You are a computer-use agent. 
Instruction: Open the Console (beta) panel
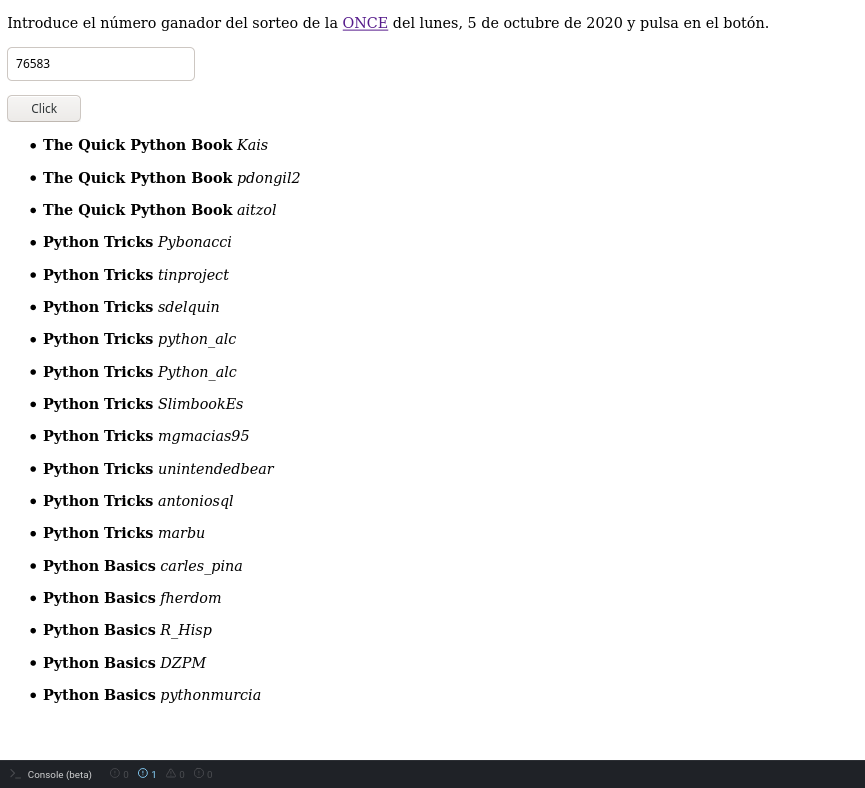coord(15,774)
